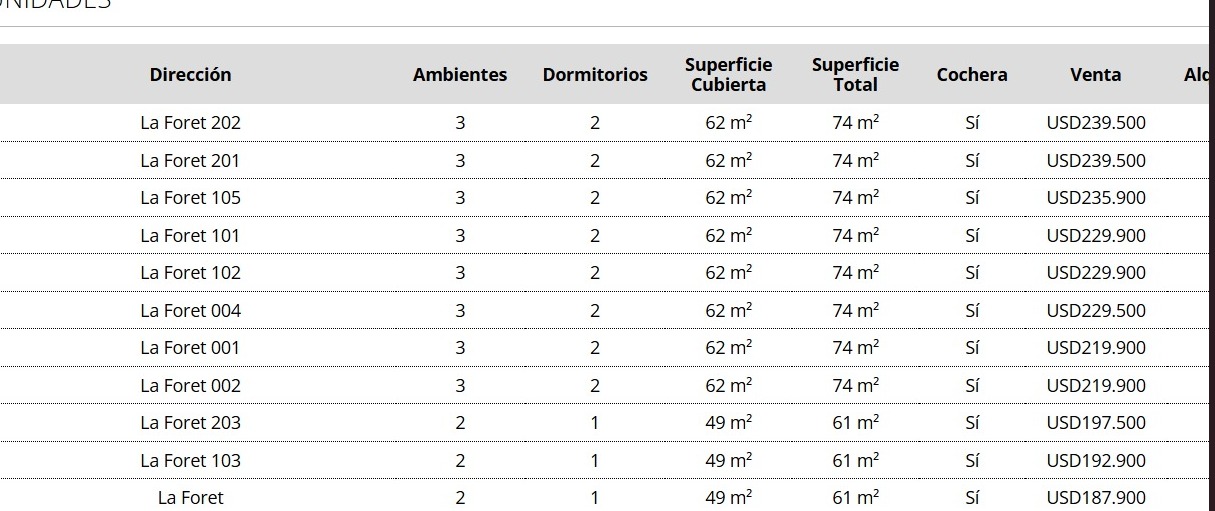Screen dimensions: 1215x511
Task: Click the Superficie Total column header
Action: click(x=855, y=75)
